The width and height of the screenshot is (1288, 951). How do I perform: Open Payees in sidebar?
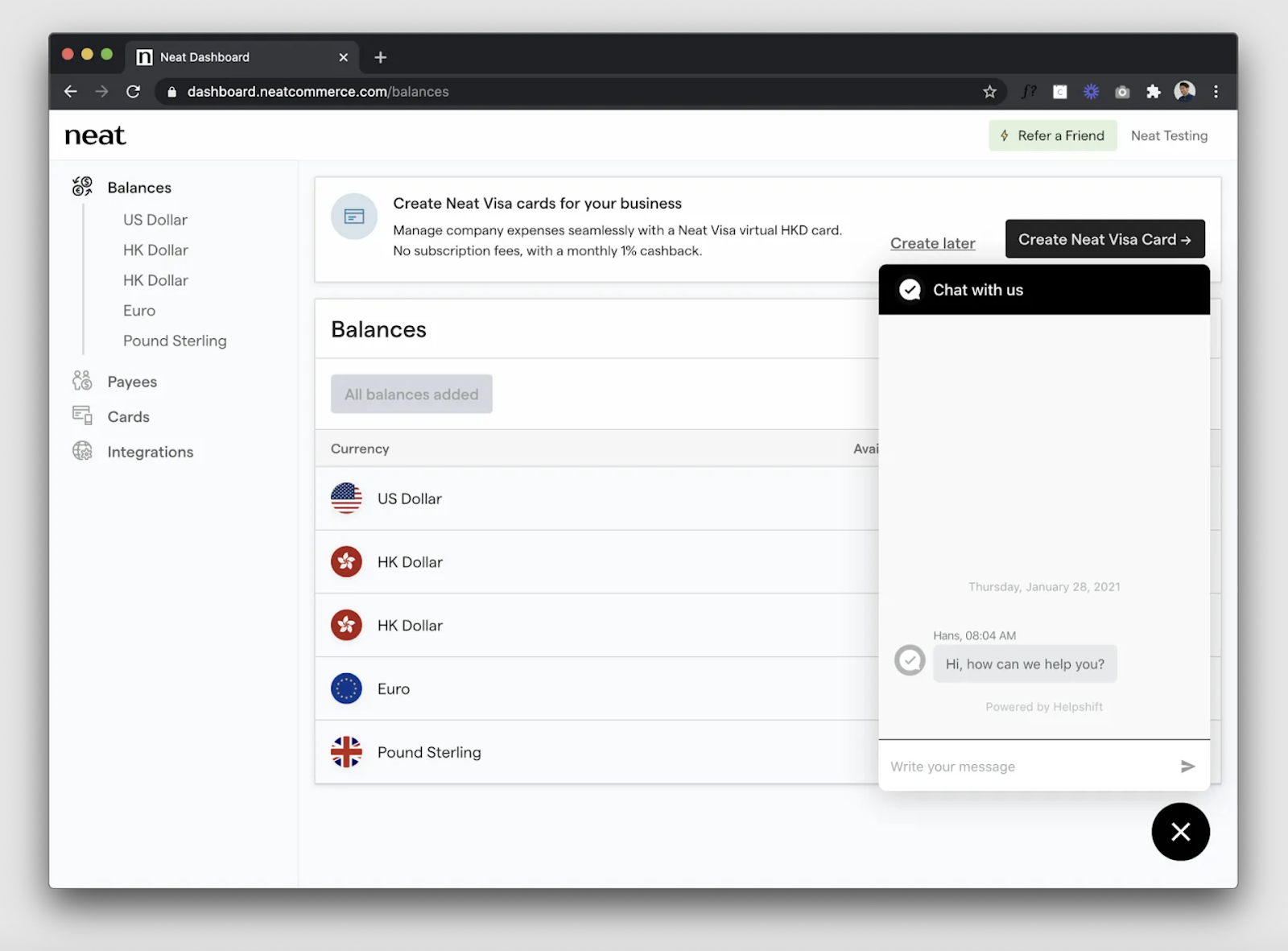click(x=132, y=382)
